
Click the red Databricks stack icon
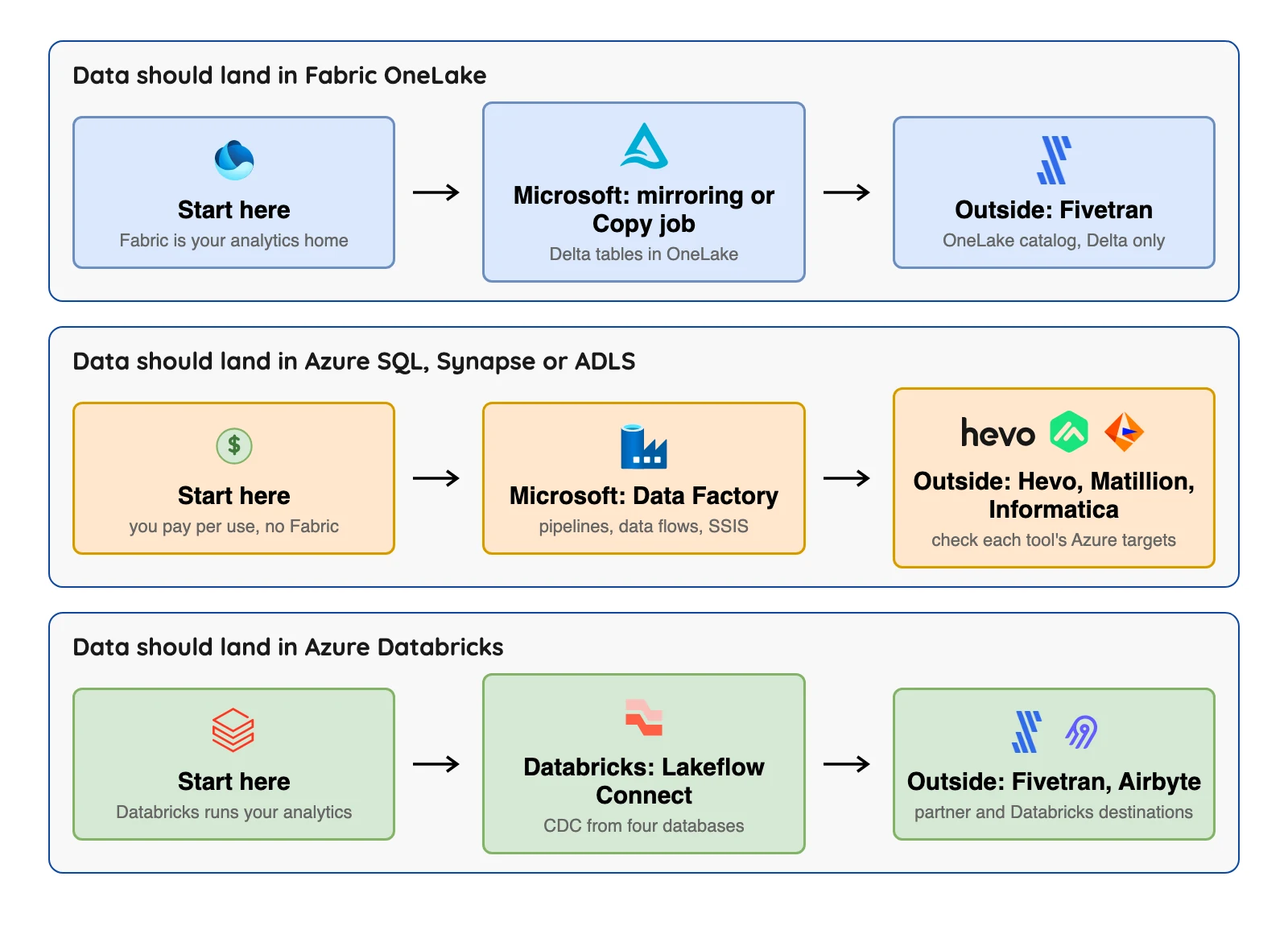click(x=233, y=730)
